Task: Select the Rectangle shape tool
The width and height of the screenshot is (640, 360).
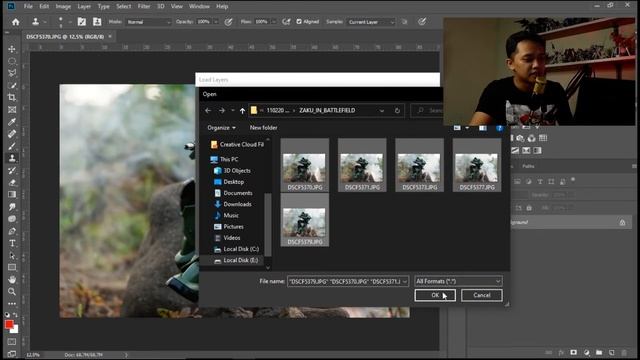Action: click(x=12, y=268)
